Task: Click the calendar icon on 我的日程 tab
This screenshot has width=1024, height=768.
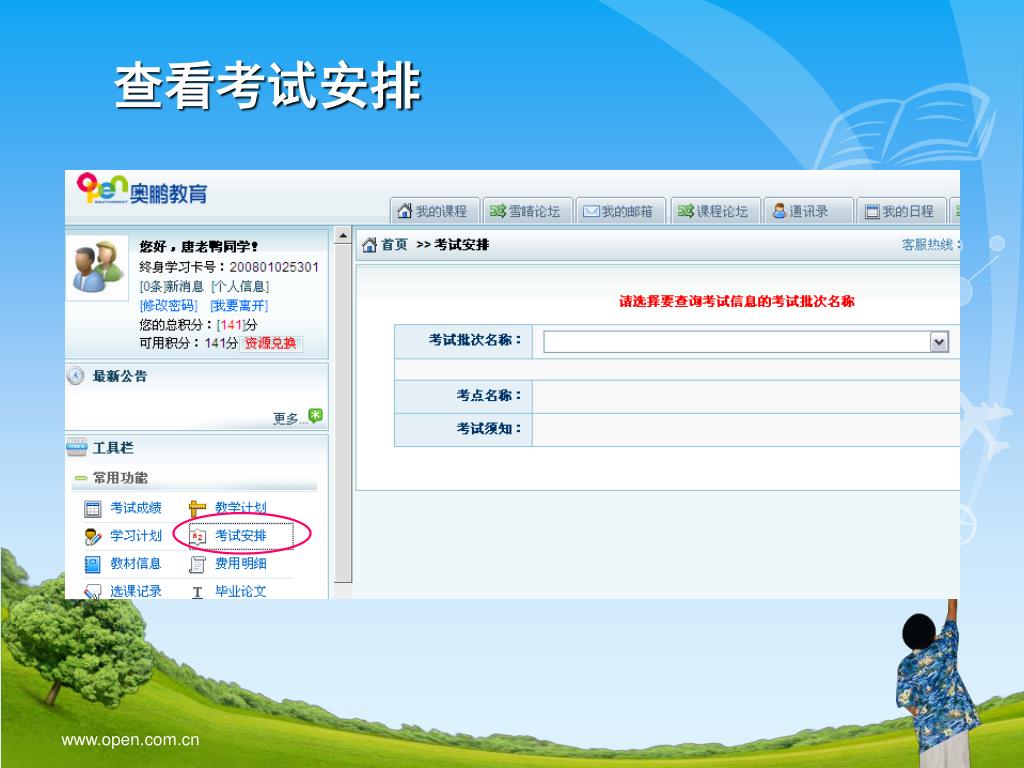Action: [x=872, y=211]
